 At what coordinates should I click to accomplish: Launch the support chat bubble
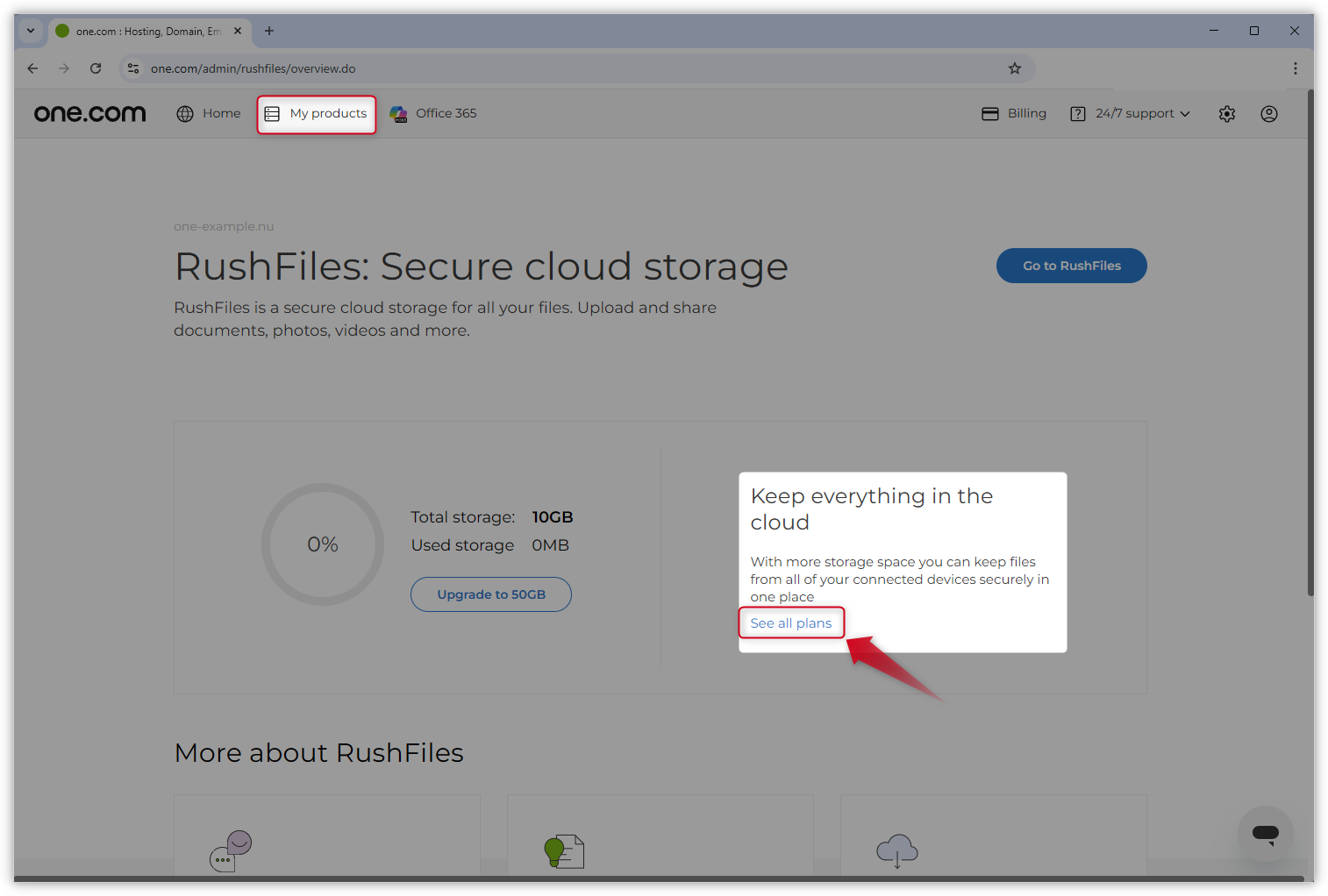click(1265, 834)
